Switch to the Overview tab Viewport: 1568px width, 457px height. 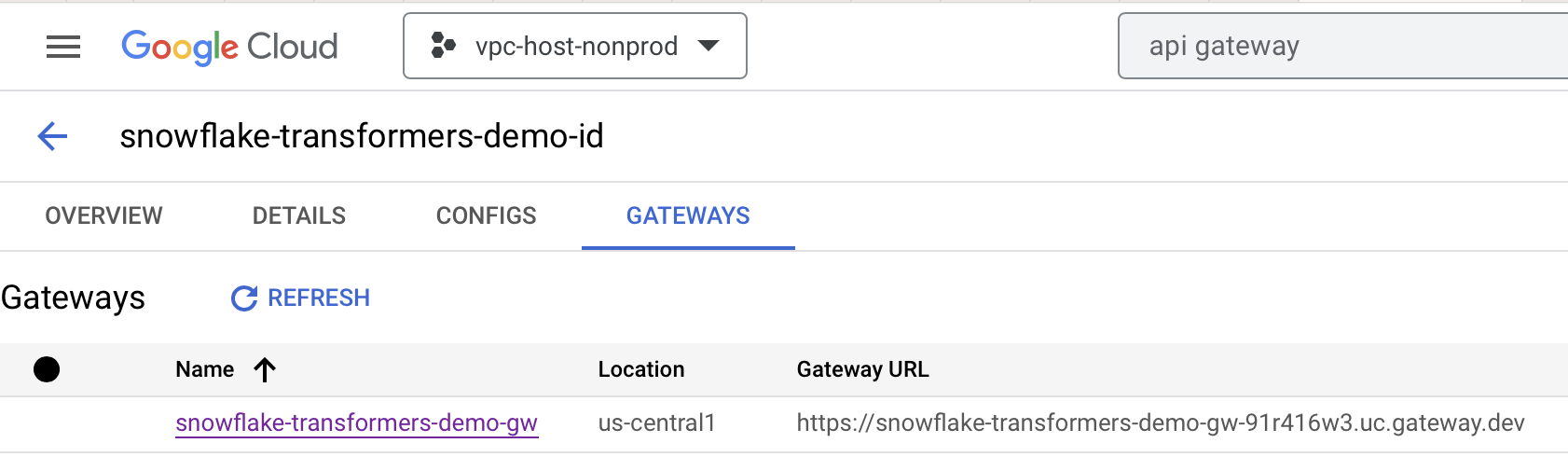point(103,216)
